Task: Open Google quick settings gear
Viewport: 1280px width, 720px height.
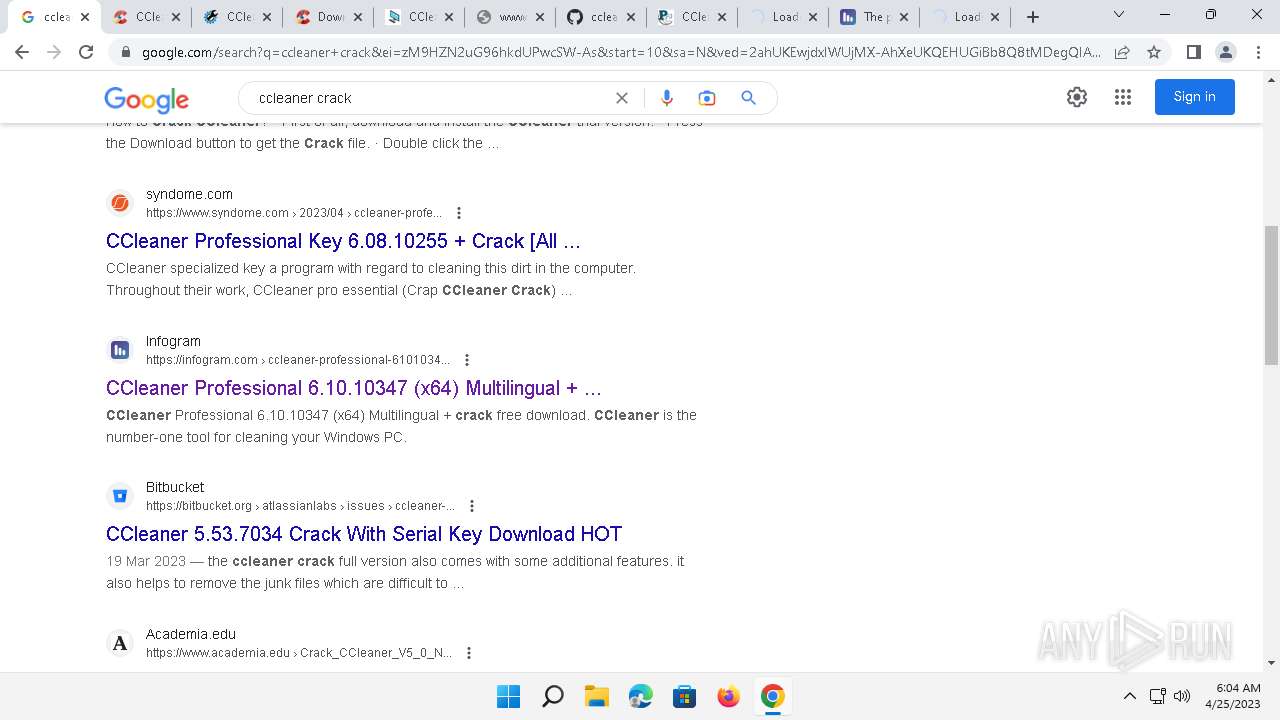Action: click(x=1077, y=97)
